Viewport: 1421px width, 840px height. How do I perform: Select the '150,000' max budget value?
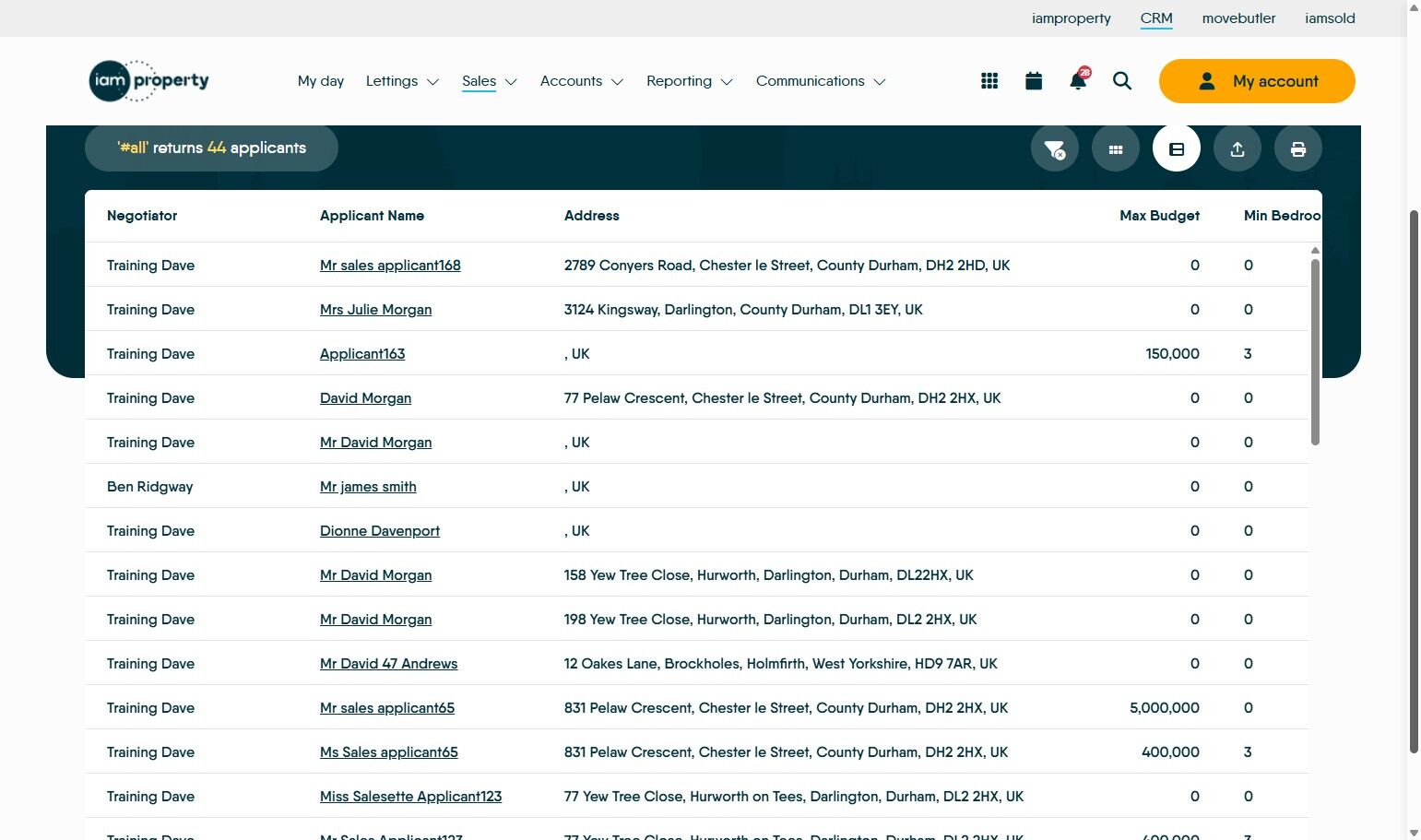click(1172, 354)
